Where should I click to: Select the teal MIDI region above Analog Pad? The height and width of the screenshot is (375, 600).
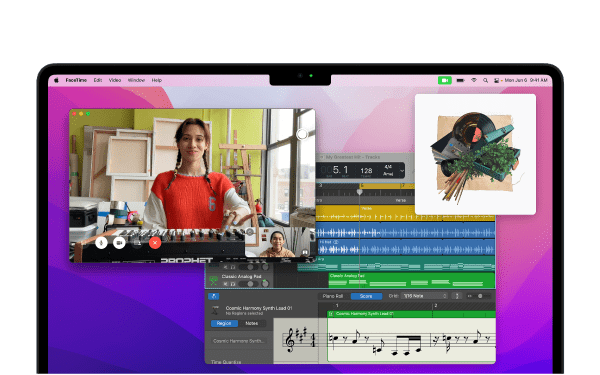(x=396, y=264)
